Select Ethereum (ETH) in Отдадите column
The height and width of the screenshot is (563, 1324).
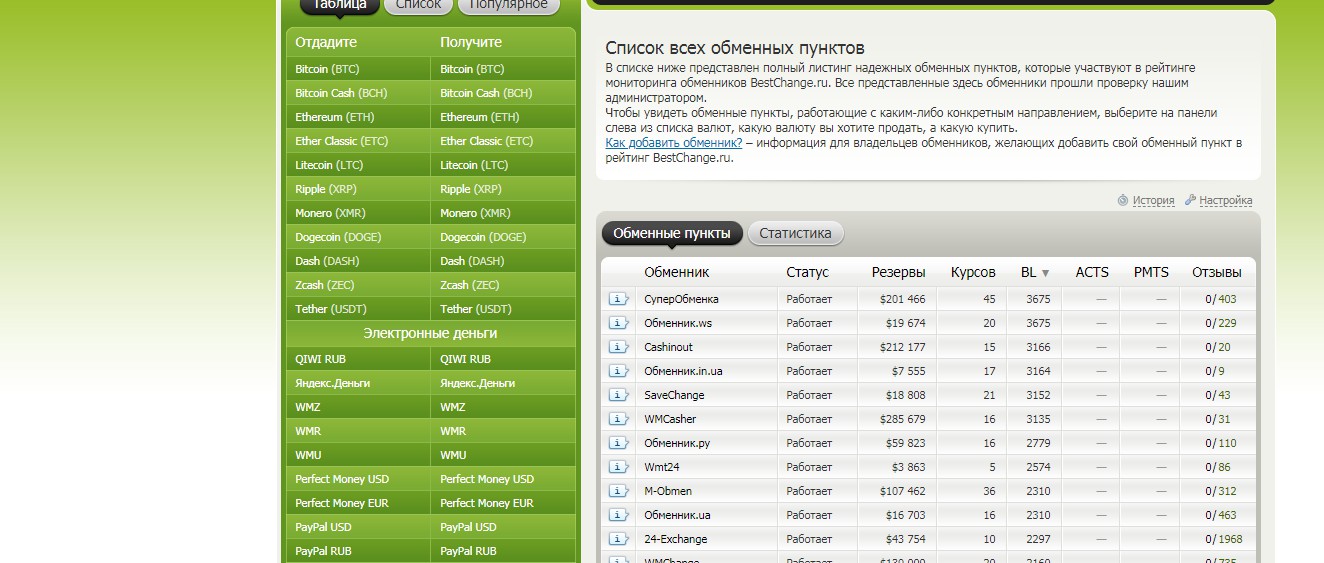pos(358,117)
